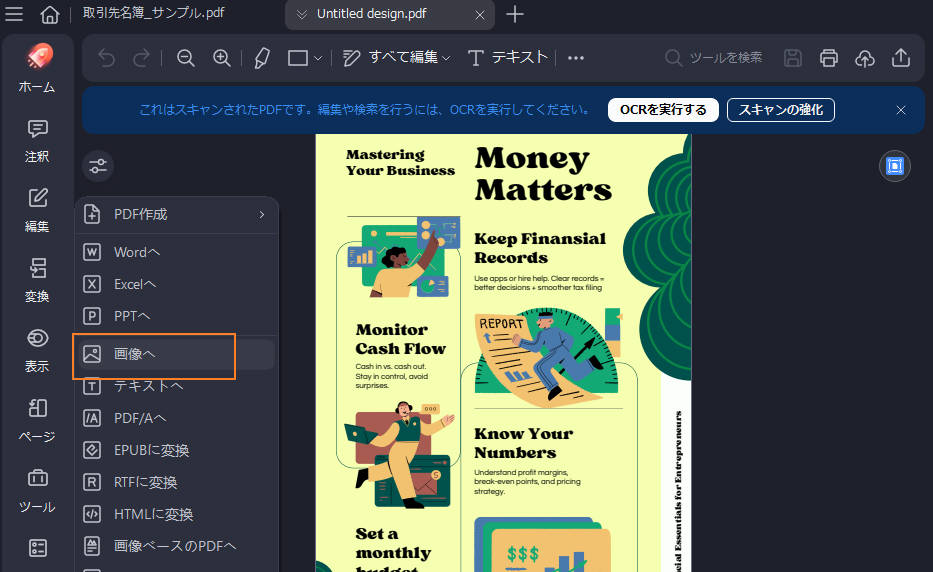
Task: Open the 注釈 annotation panel
Action: (37, 142)
